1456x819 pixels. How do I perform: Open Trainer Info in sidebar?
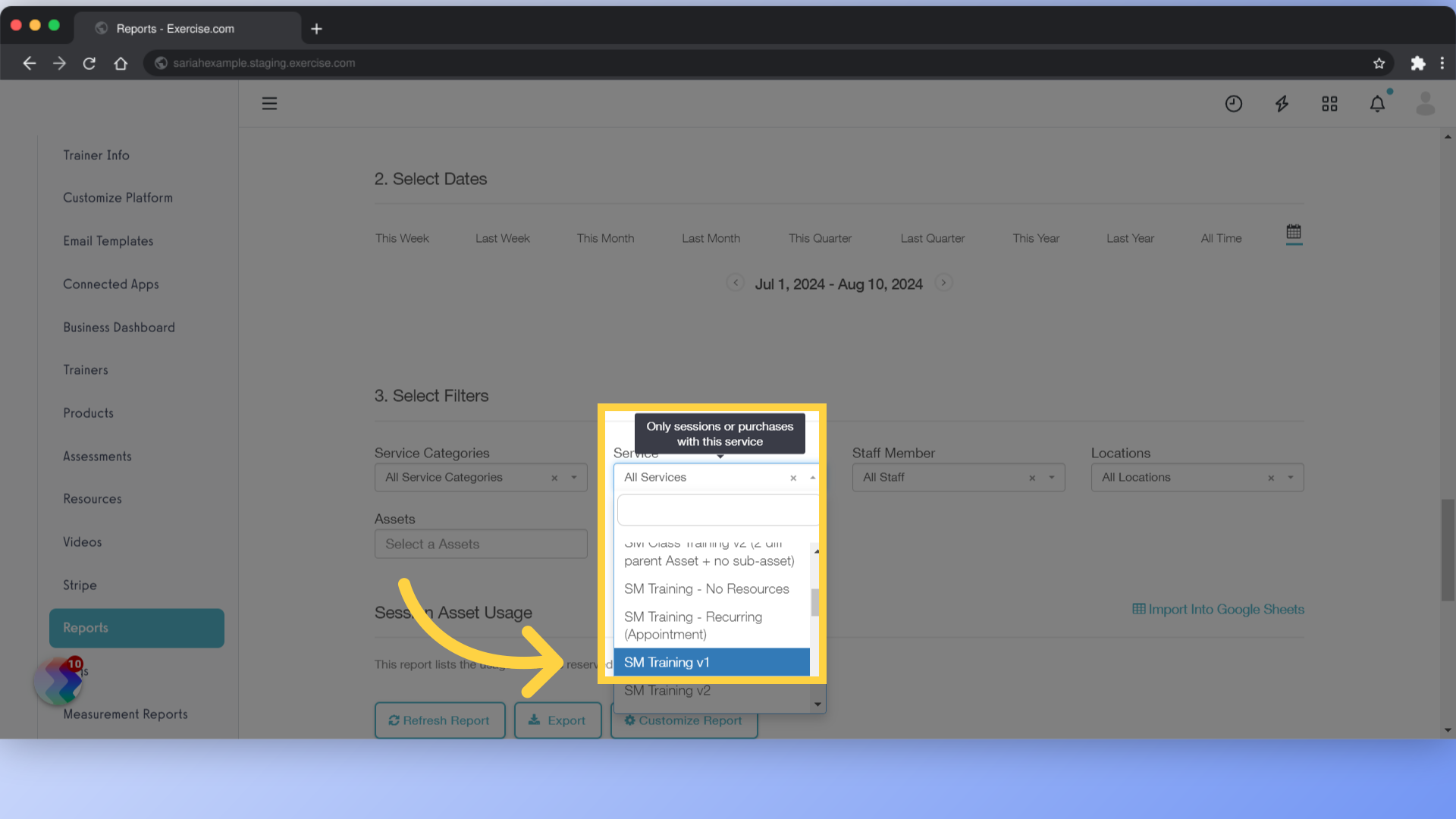click(96, 155)
